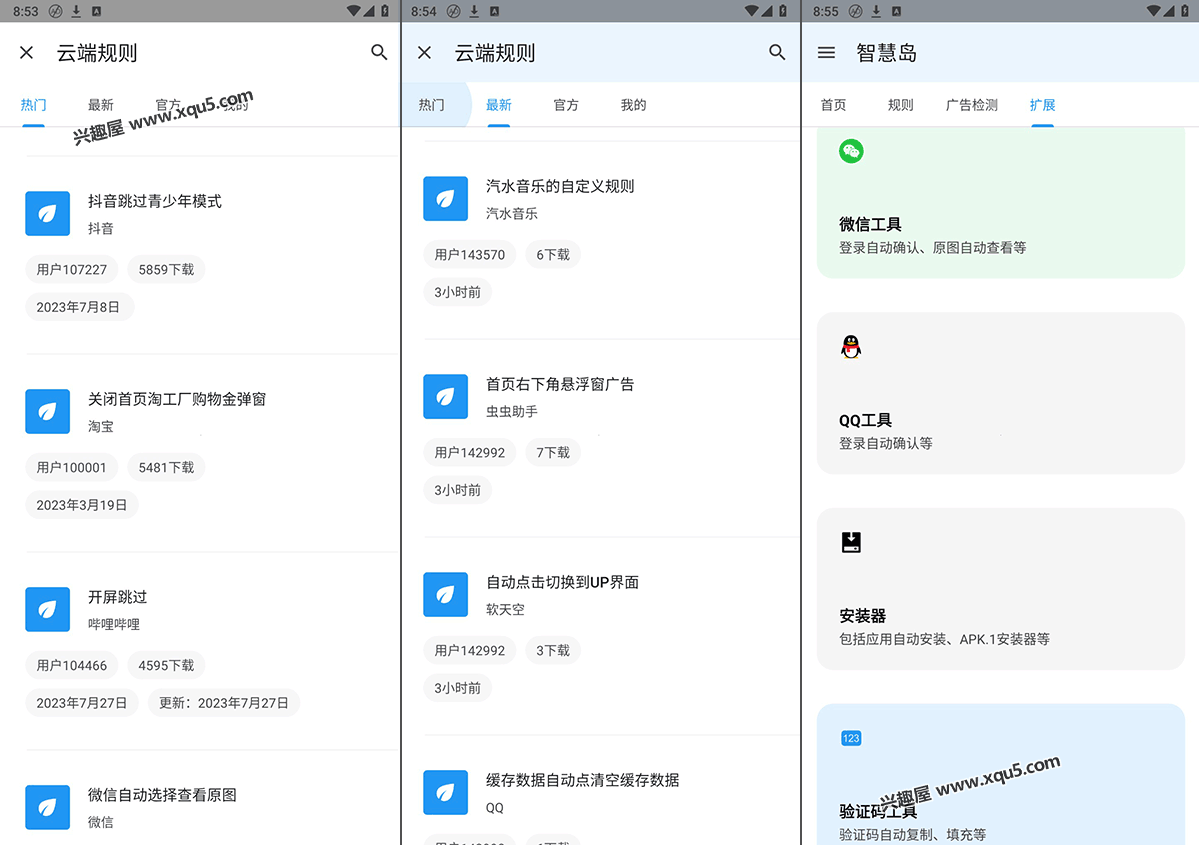Close the second 云端规则 screen with X
The image size is (1199, 845).
click(424, 53)
